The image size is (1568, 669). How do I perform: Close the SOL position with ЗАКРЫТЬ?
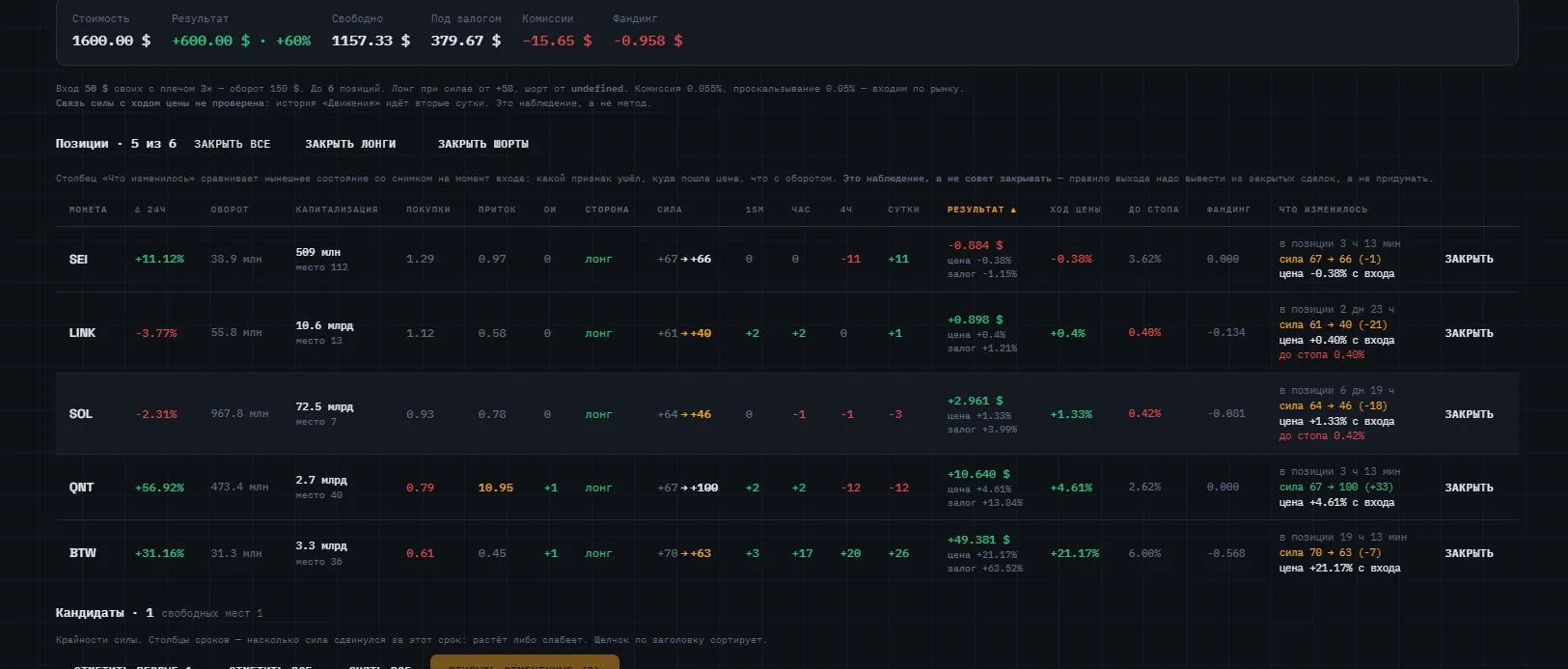[1469, 414]
